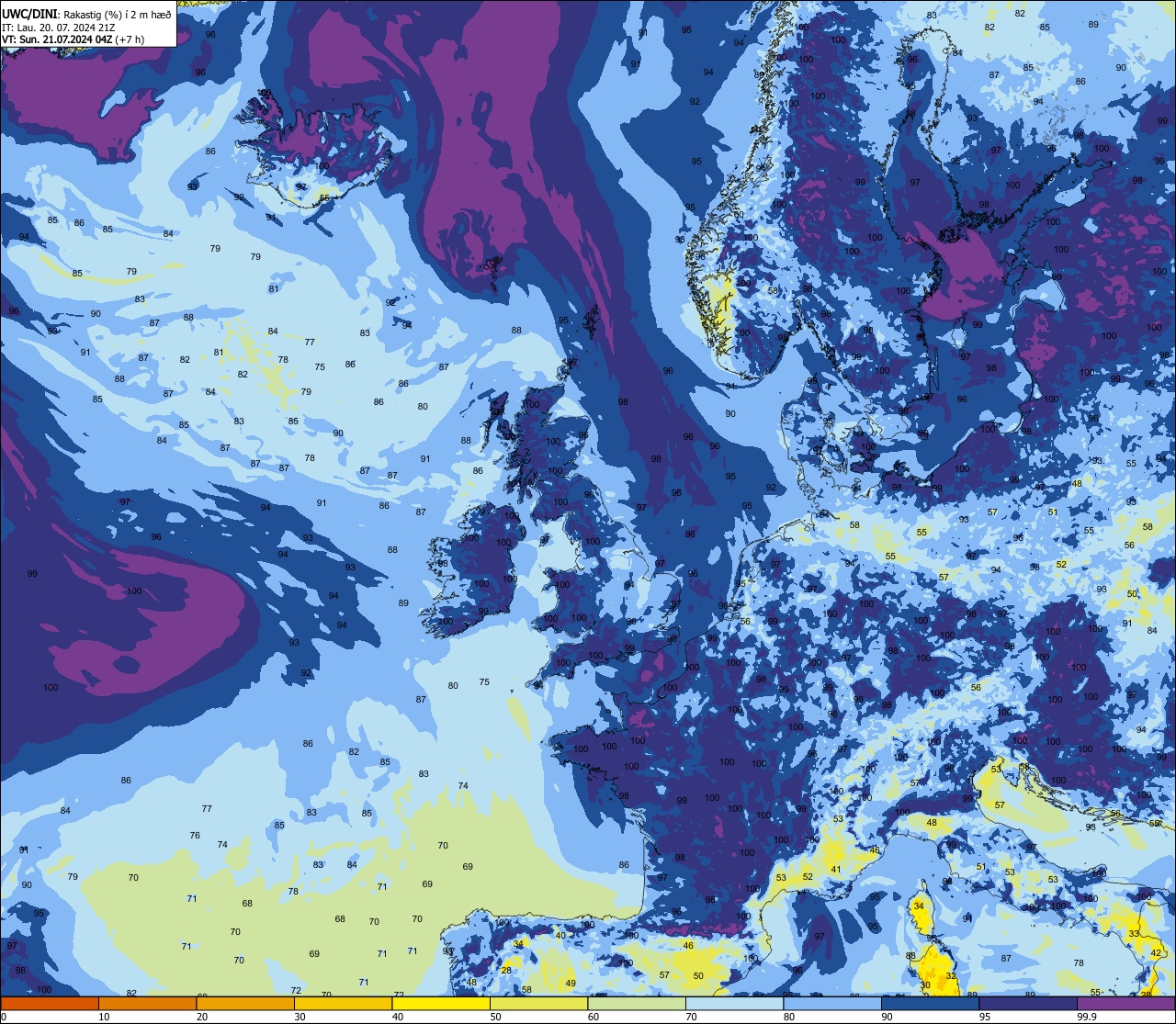This screenshot has width=1176, height=1024.
Task: Click the pale green 60–70 legend swatch
Action: pyautogui.click(x=637, y=1004)
